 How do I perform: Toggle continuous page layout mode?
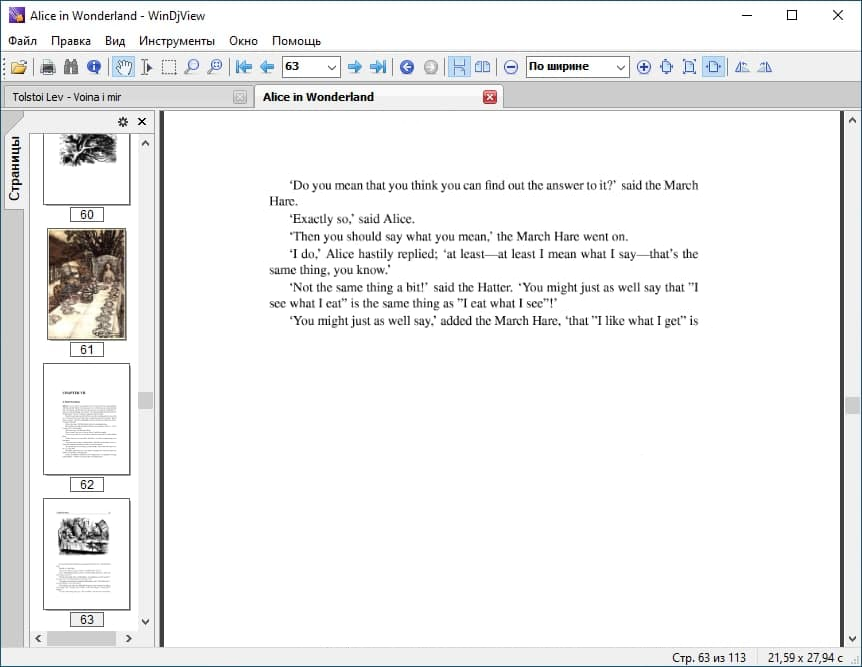459,67
